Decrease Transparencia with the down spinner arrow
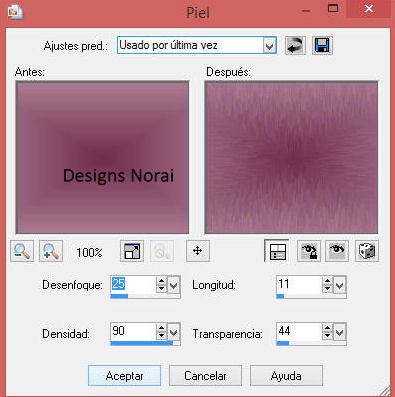395x397 pixels. 327,336
